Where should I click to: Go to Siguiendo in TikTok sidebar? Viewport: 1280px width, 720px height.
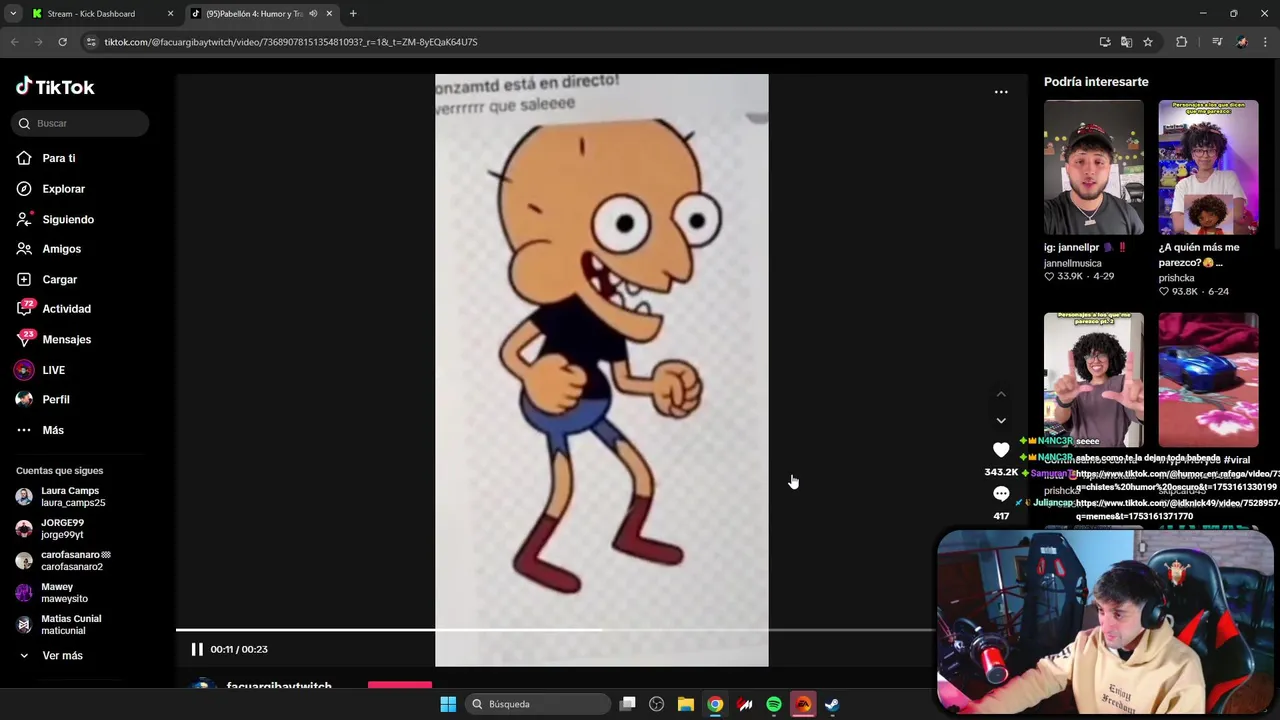(x=55, y=219)
